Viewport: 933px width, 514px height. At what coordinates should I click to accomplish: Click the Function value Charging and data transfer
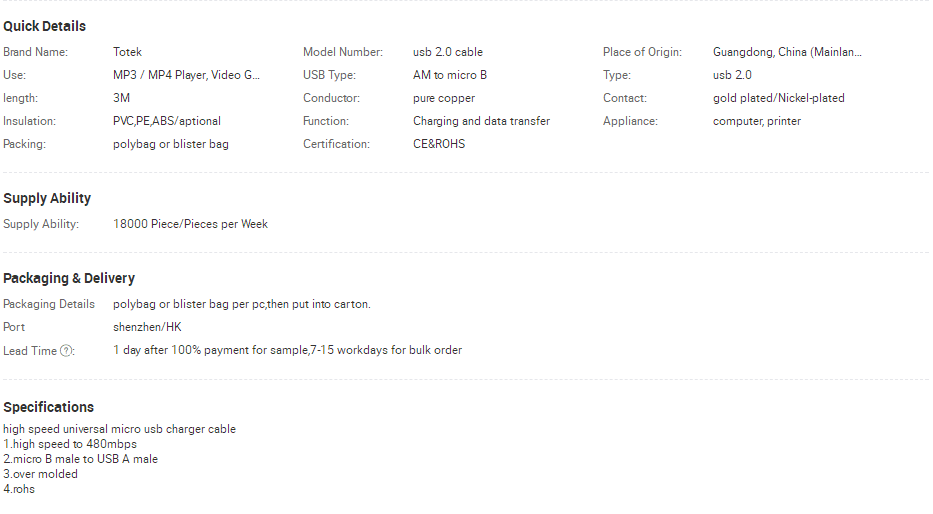(x=481, y=121)
